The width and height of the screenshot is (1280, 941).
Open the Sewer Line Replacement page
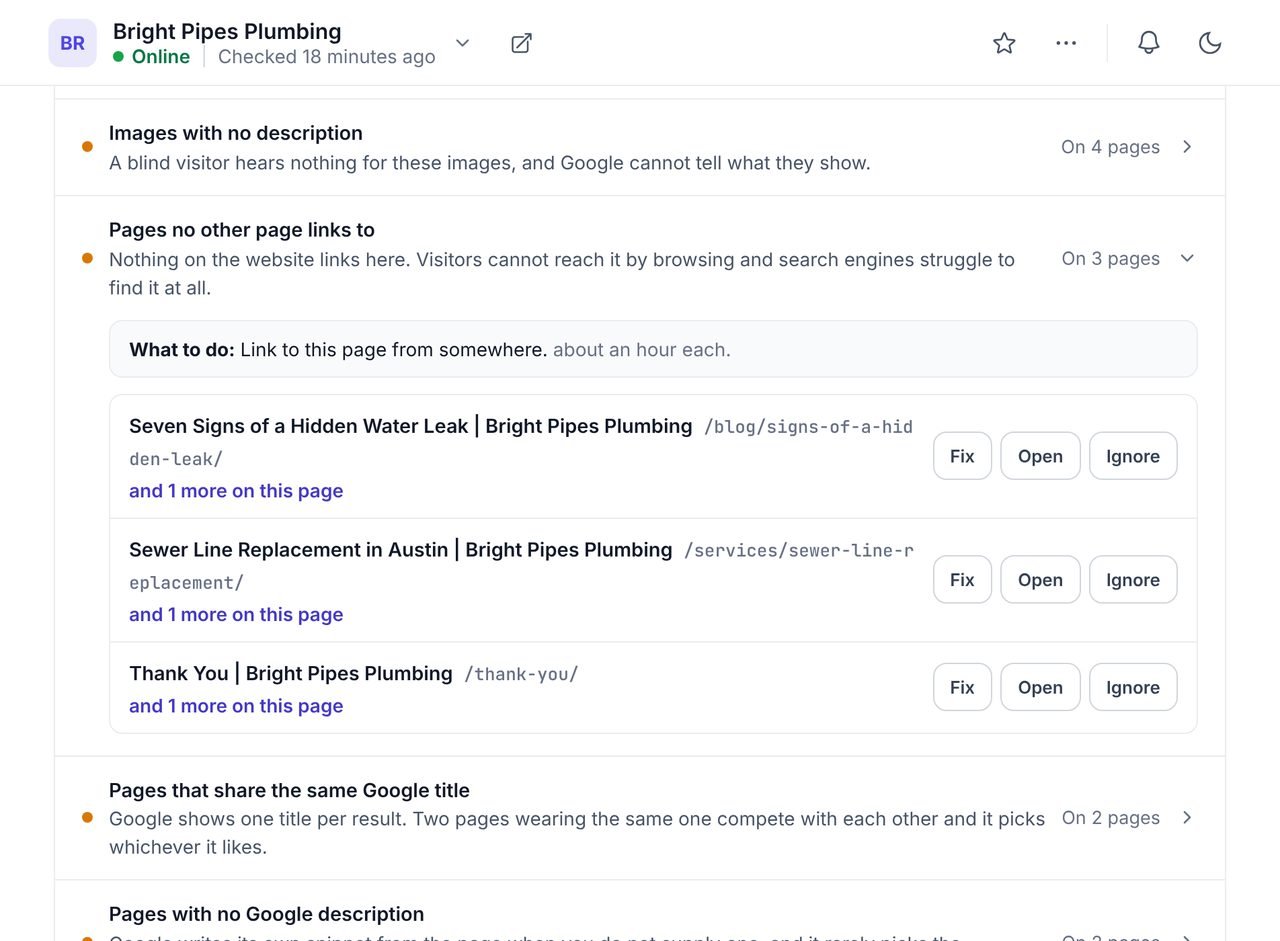pos(1040,580)
